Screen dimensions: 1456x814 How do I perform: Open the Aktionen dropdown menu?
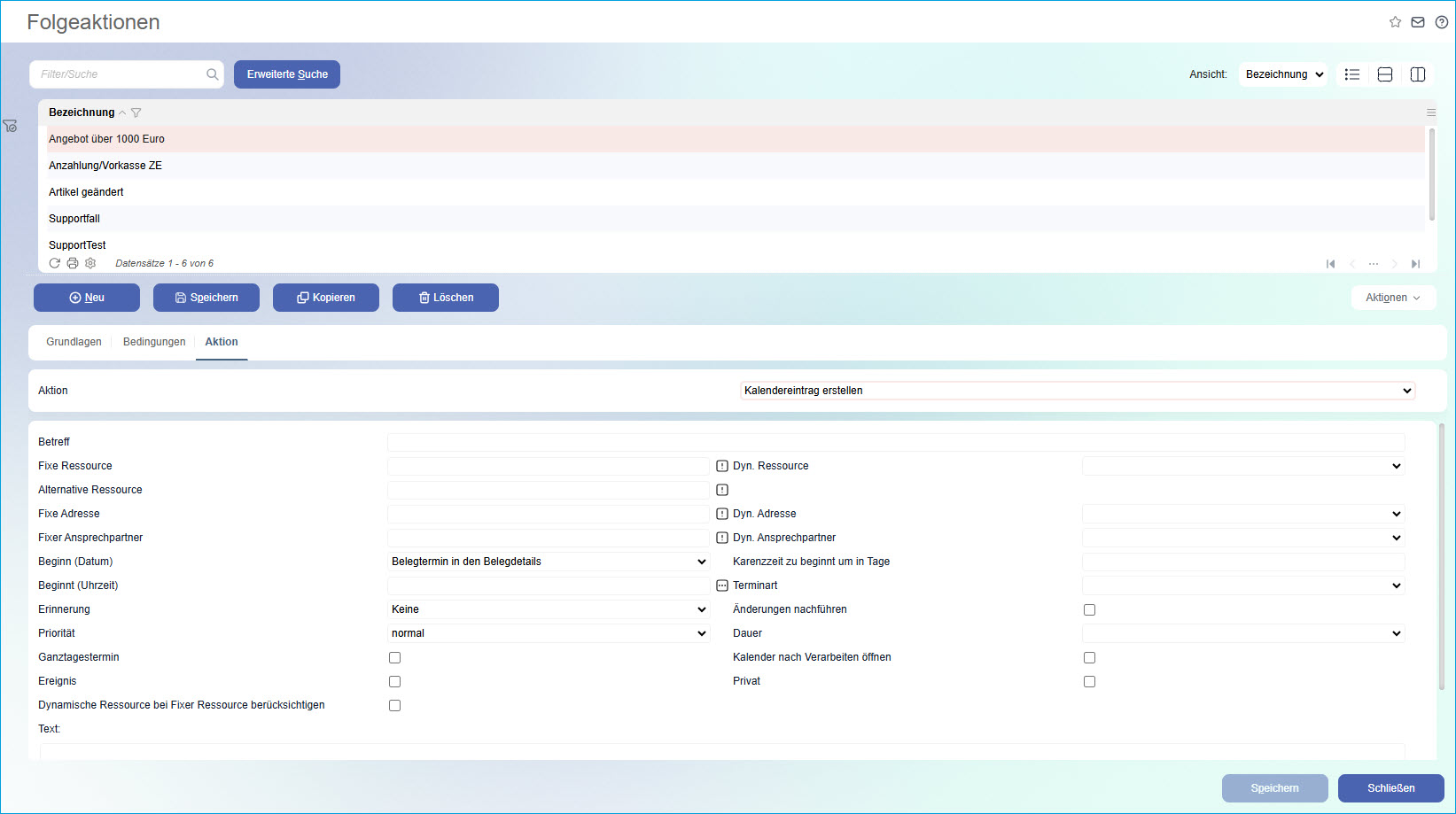click(1392, 298)
